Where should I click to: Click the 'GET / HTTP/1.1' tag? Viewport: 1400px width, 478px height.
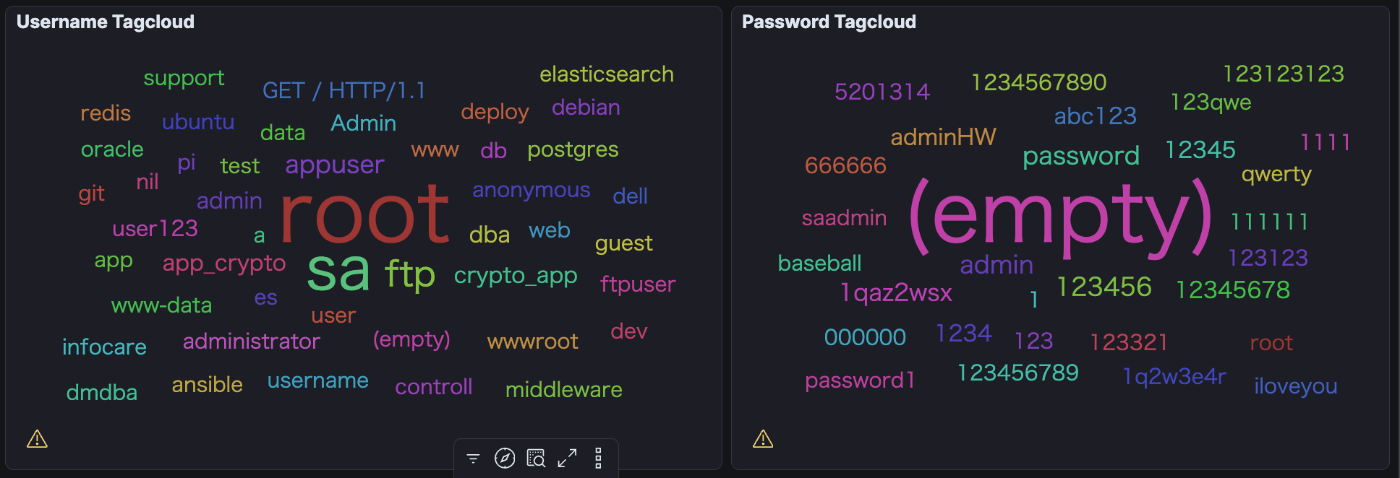point(344,91)
